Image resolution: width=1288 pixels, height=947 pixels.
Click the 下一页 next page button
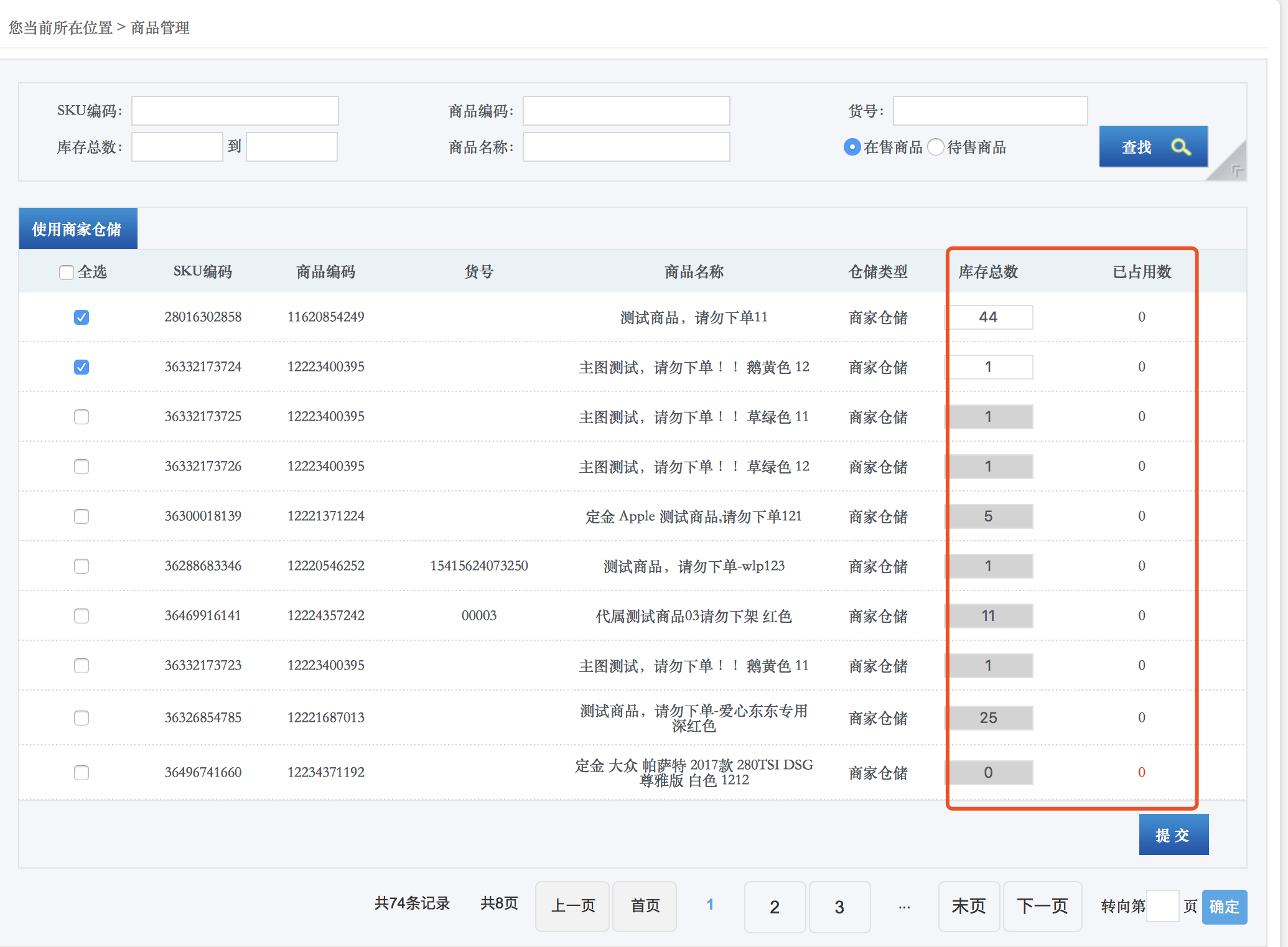click(x=1042, y=907)
